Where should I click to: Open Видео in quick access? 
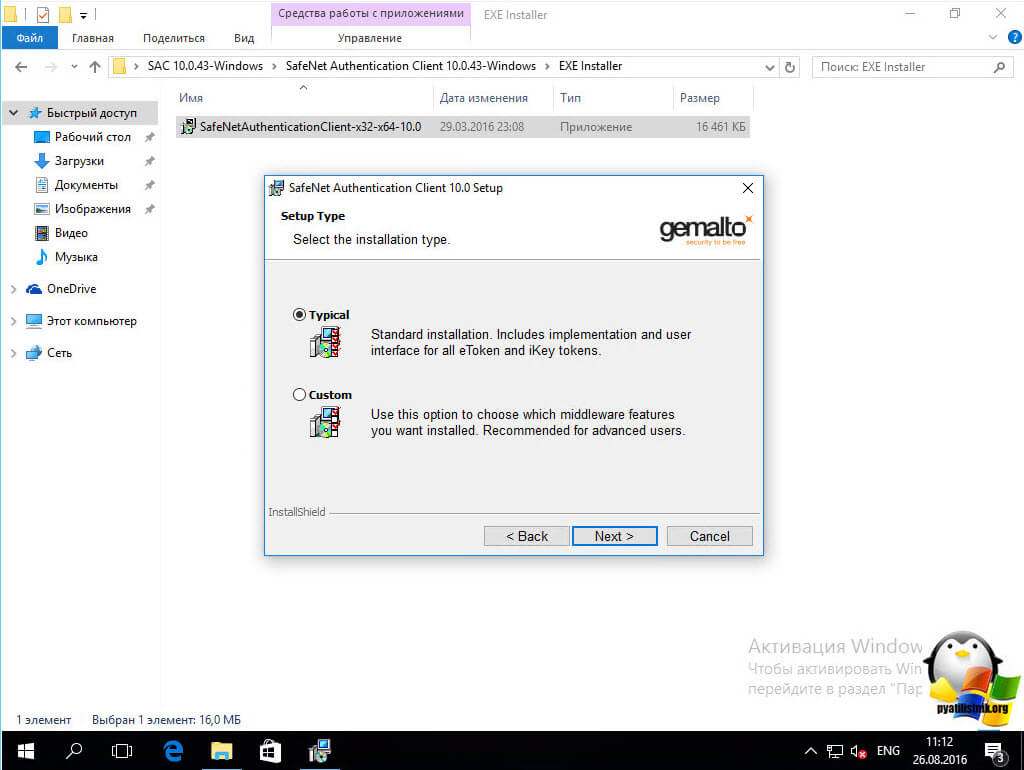tap(71, 233)
